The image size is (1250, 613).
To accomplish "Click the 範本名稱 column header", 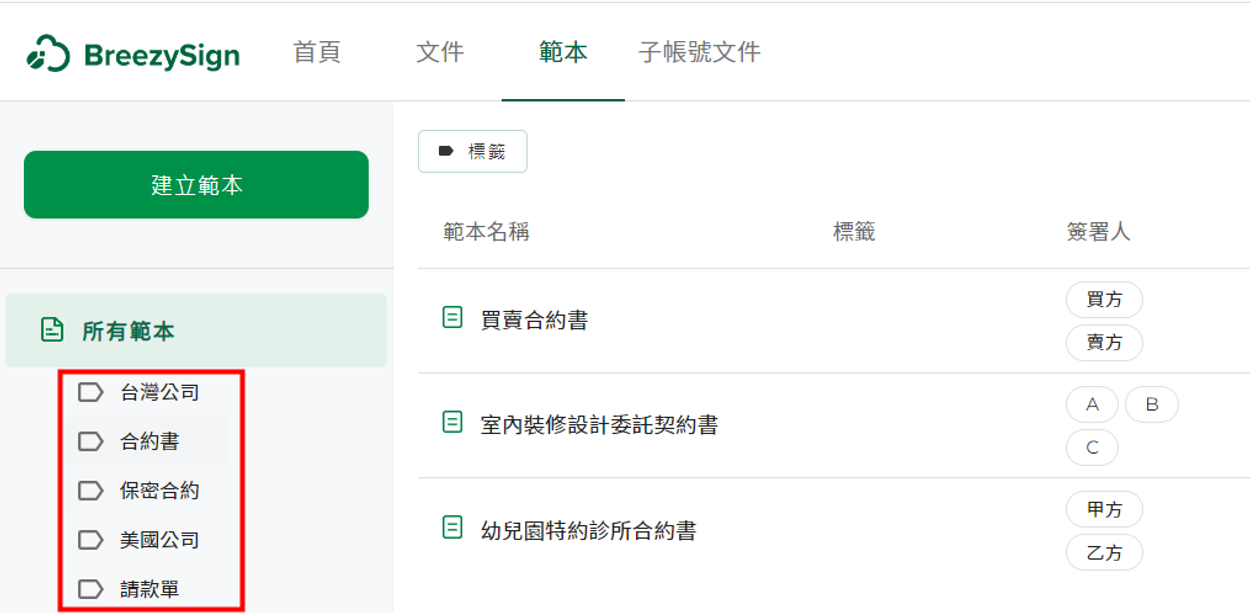I will tap(486, 232).
